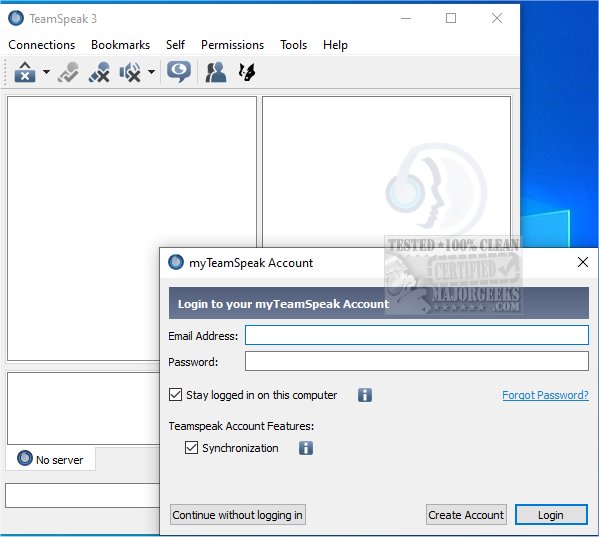Open the Self menu

pos(175,45)
